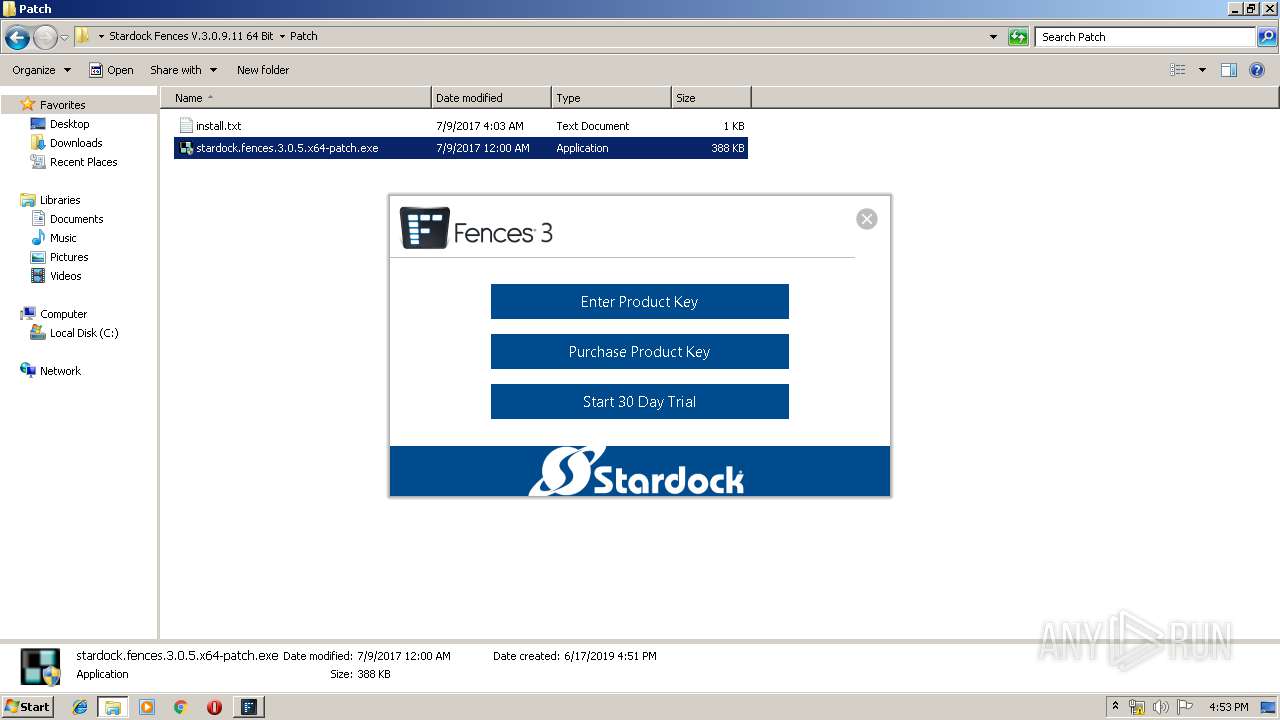Open Action Center flag icon

click(1184, 707)
